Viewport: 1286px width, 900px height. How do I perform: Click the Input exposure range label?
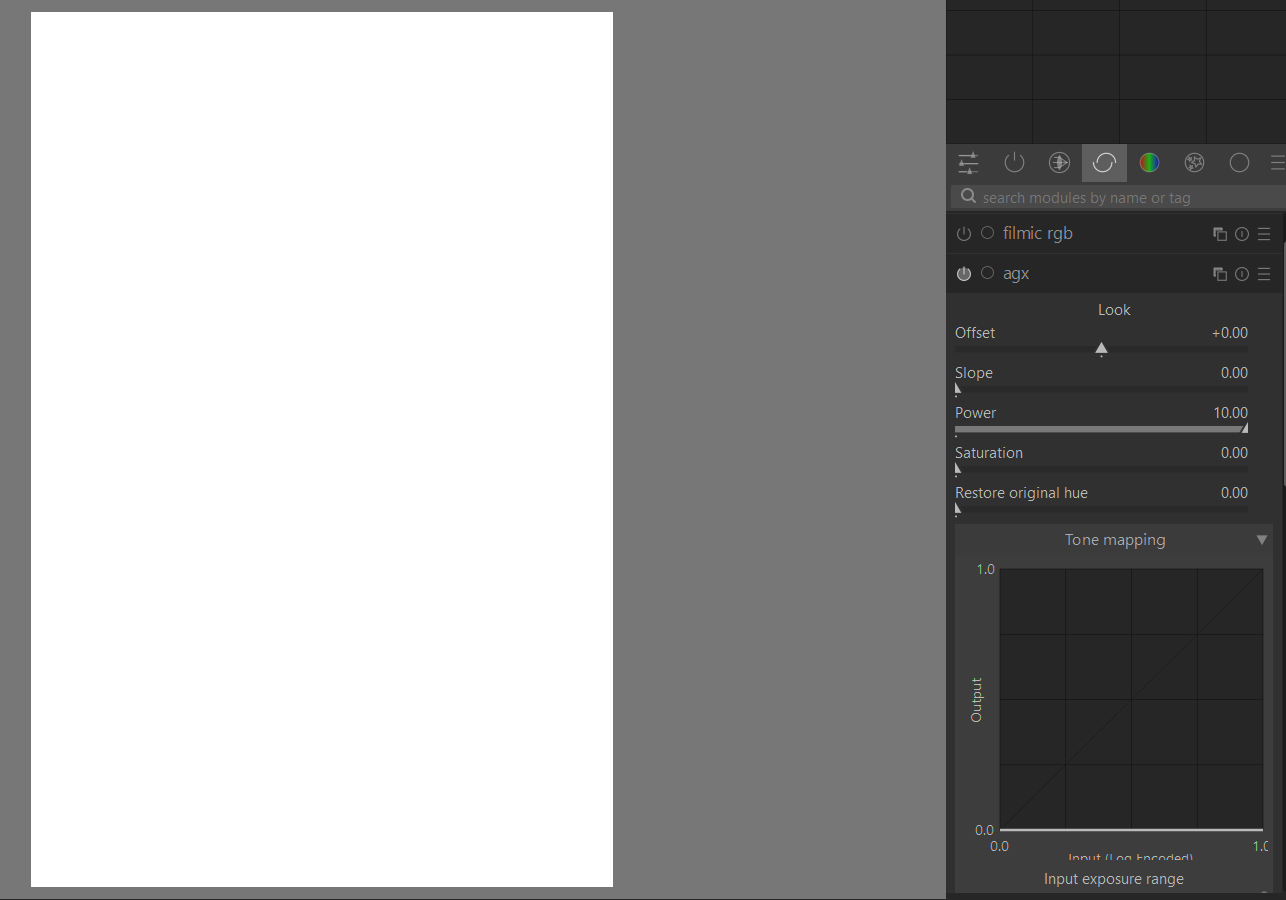pyautogui.click(x=1114, y=879)
